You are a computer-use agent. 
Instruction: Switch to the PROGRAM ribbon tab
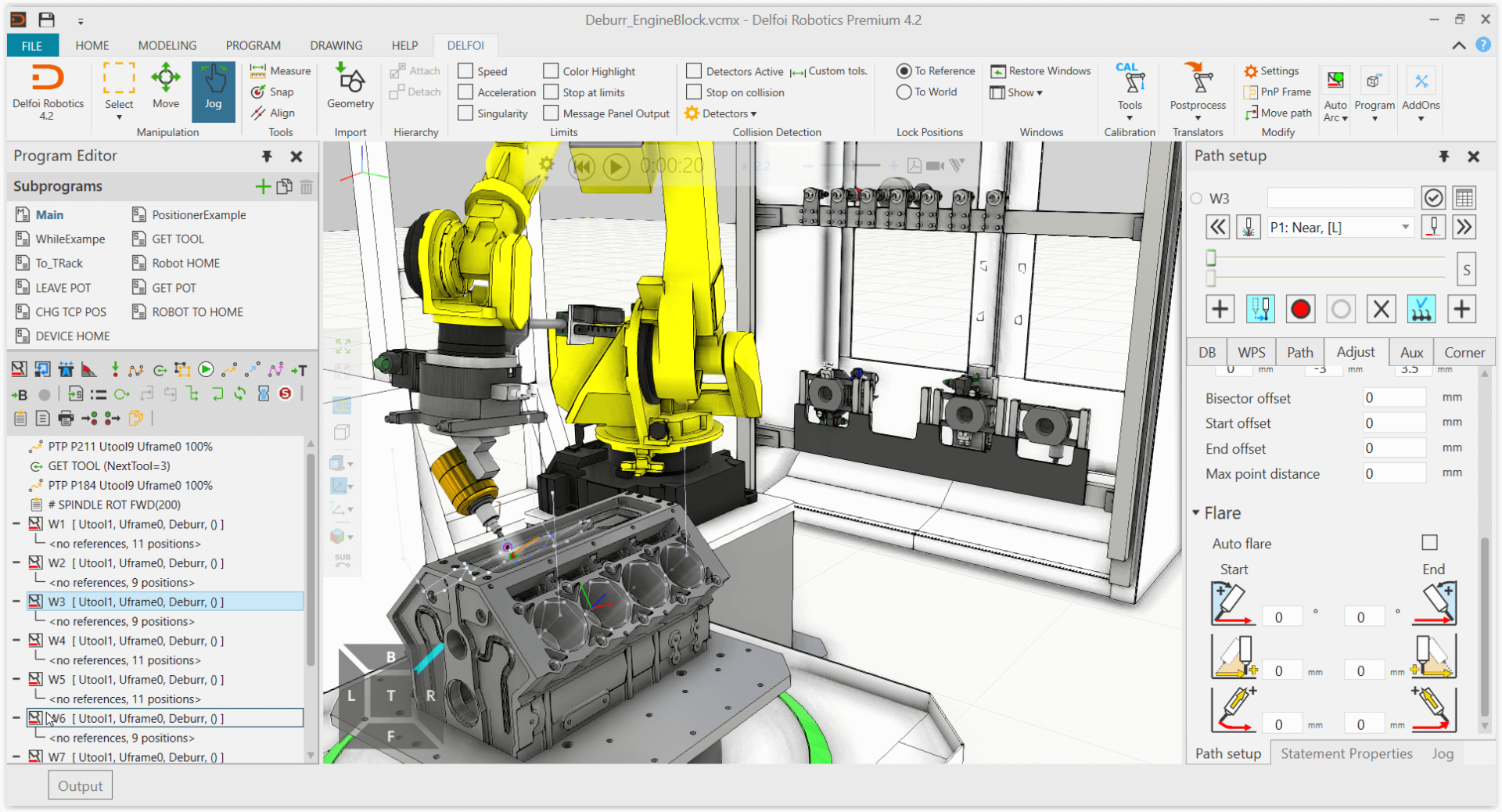(253, 45)
